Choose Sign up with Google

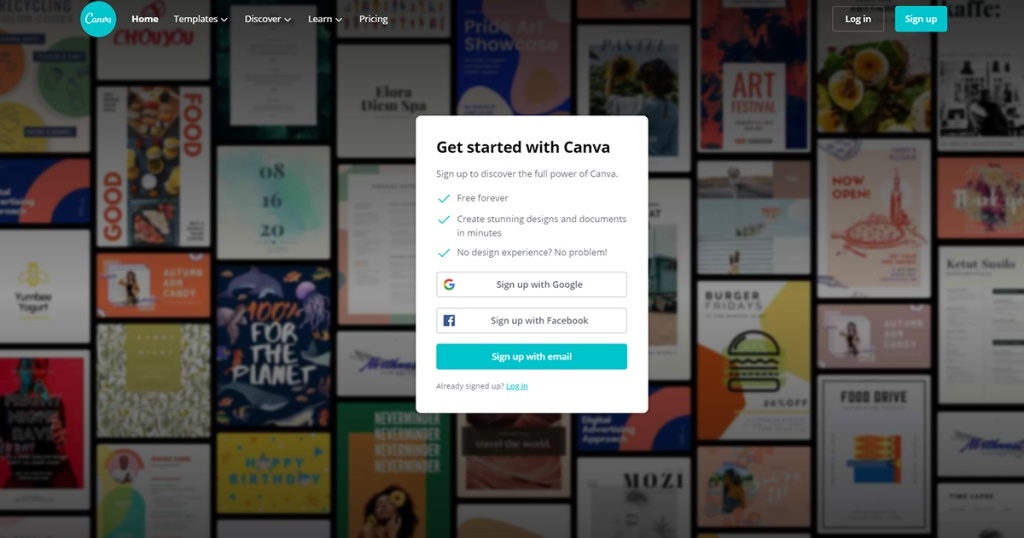tap(532, 285)
